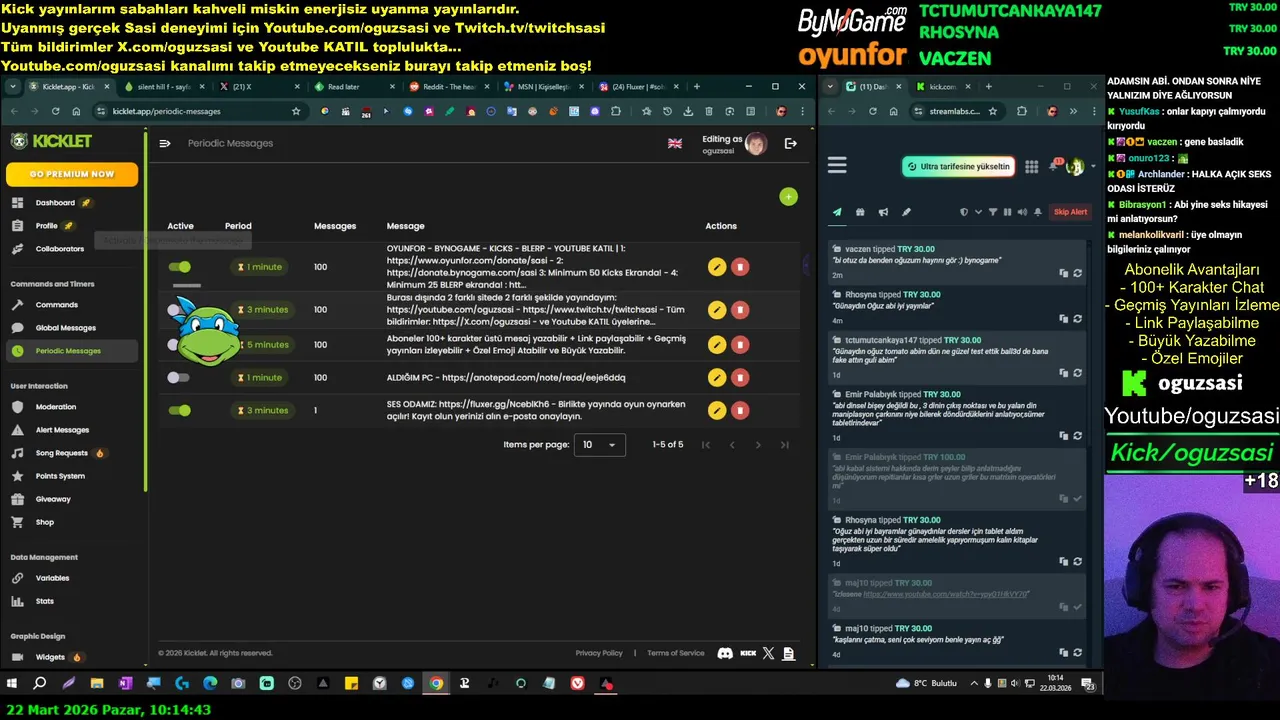Open the 'Editing as oguzsasi' avatar
This screenshot has height=720, width=1280.
pyautogui.click(x=756, y=144)
